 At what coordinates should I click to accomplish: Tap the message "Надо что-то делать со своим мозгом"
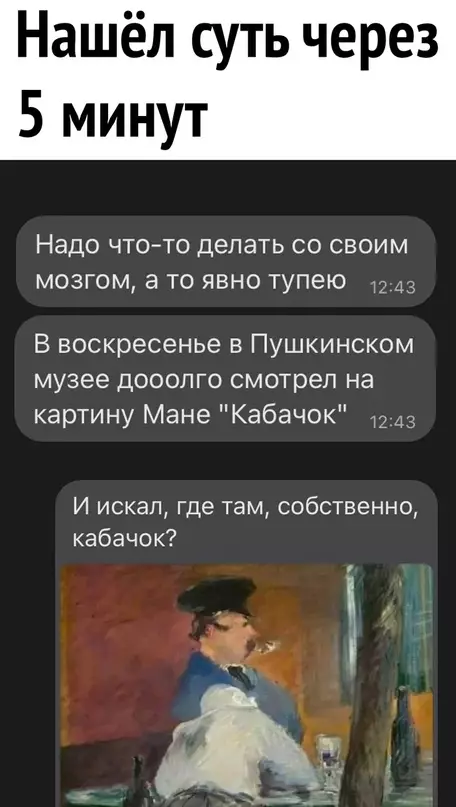pyautogui.click(x=225, y=261)
